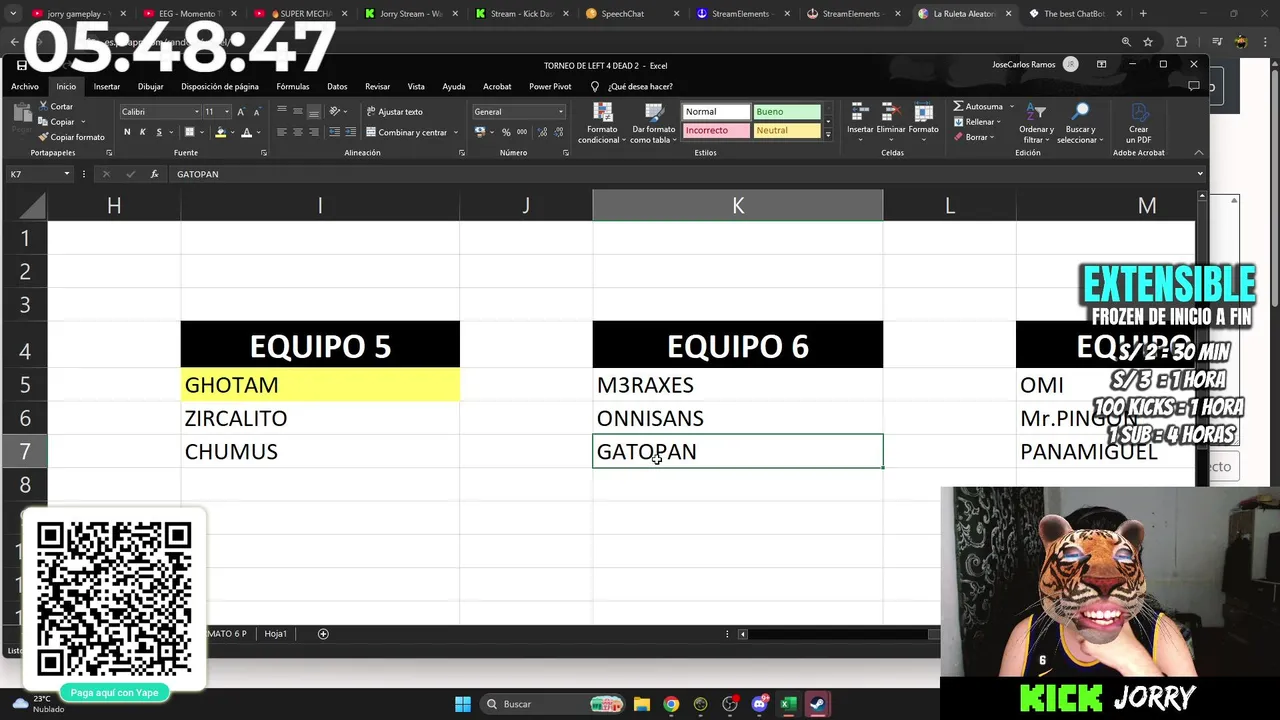Viewport: 1280px width, 720px height.
Task: Toggle underline (S) formatting
Action: (x=158, y=132)
